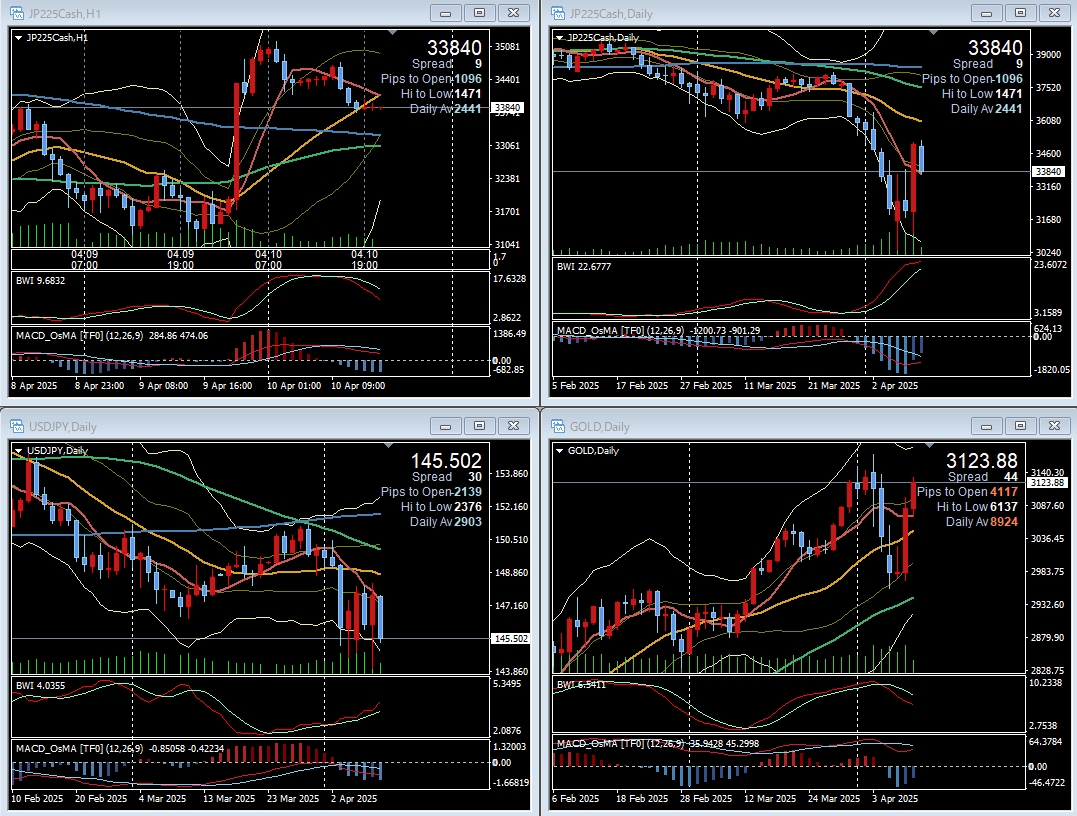Maximize the JP225Cash,Daily chart window

(x=1021, y=13)
